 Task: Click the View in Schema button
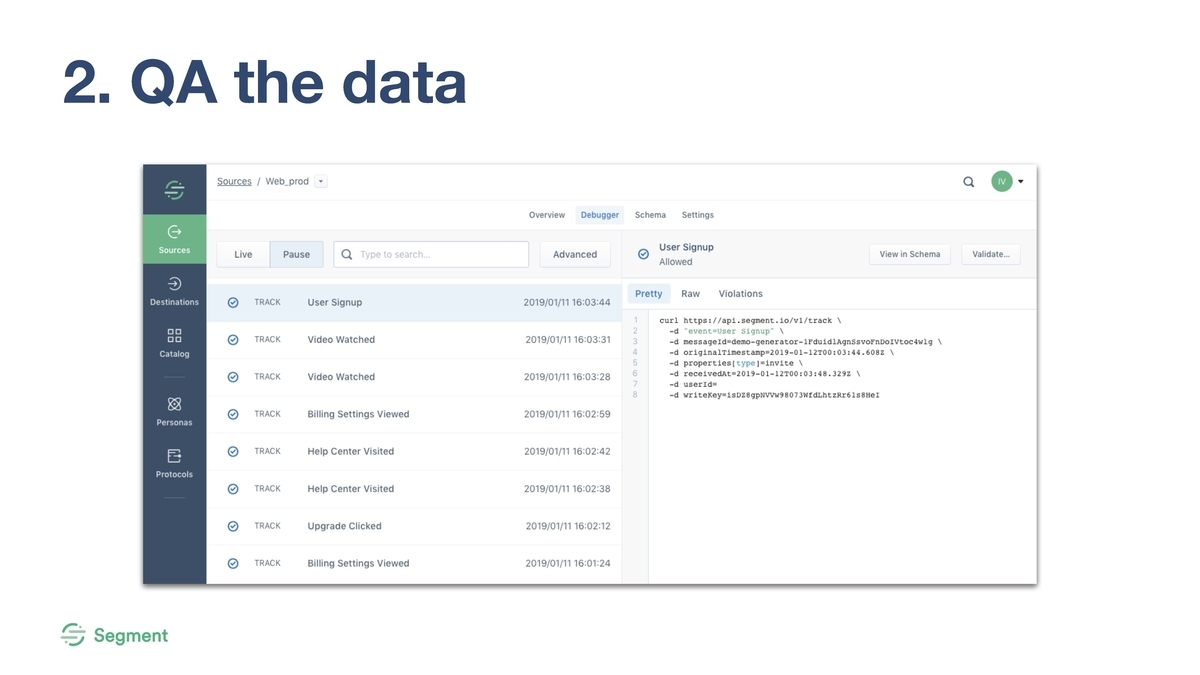910,254
